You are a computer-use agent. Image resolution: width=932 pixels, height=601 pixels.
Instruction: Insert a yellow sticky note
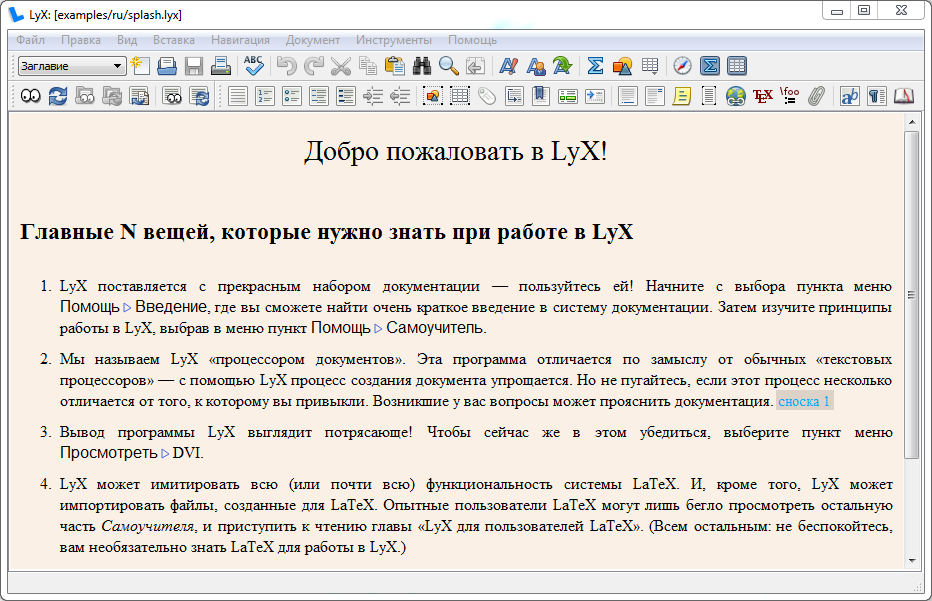pyautogui.click(x=682, y=96)
